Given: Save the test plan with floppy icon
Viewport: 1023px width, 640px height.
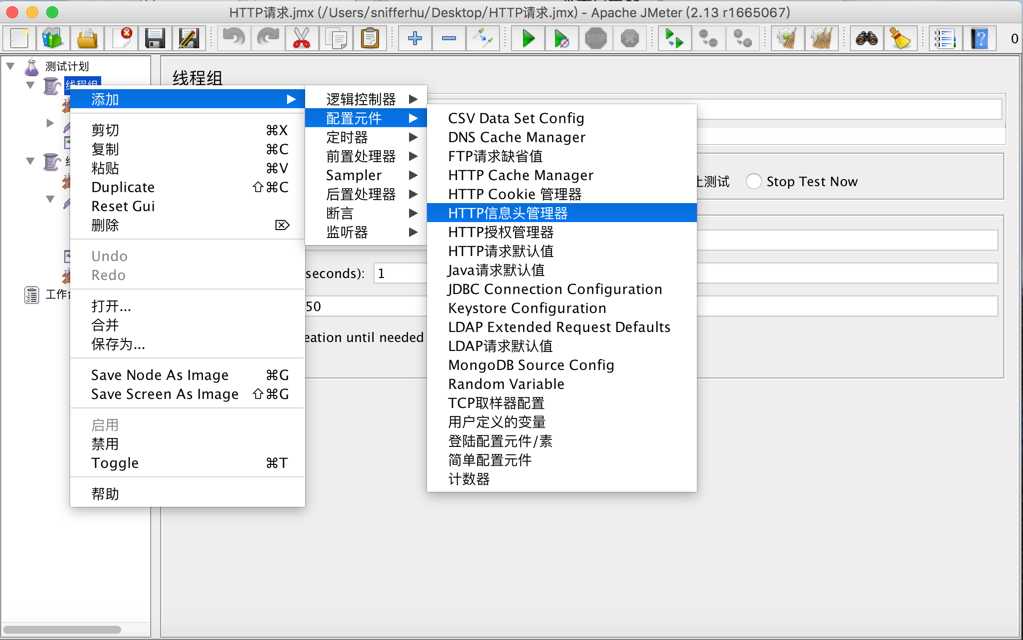Looking at the screenshot, I should pyautogui.click(x=155, y=38).
